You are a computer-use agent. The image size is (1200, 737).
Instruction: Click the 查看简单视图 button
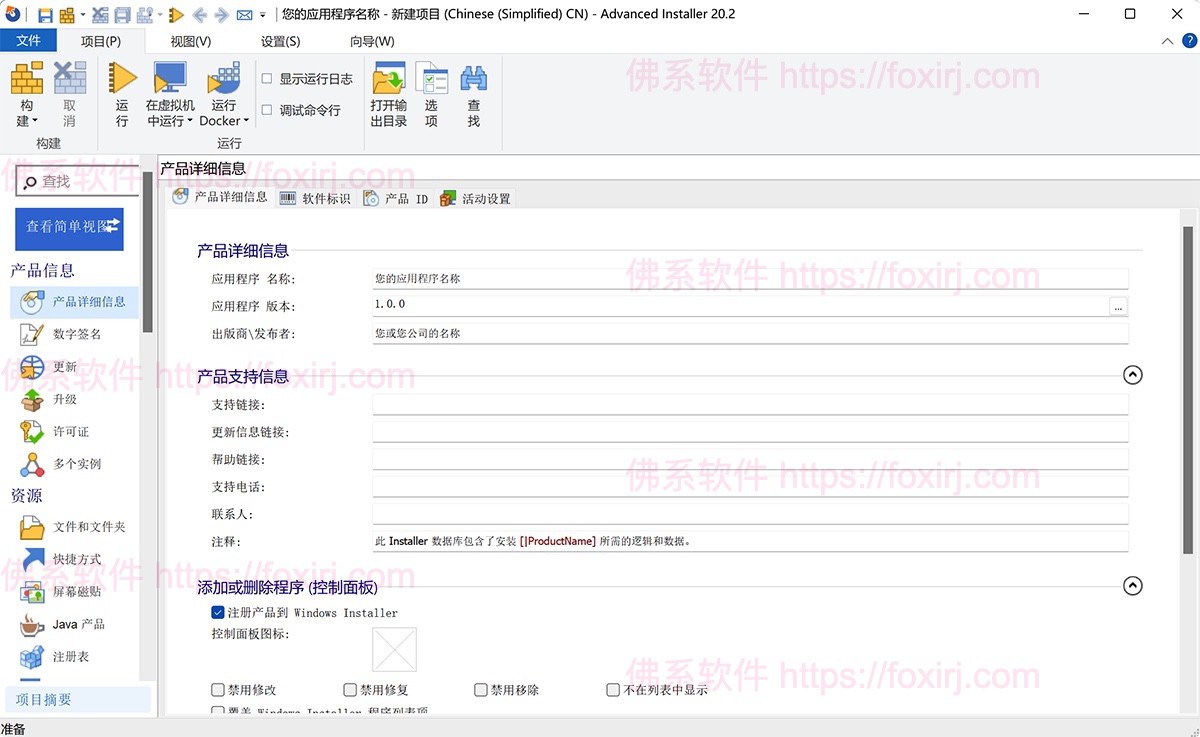[x=69, y=227]
